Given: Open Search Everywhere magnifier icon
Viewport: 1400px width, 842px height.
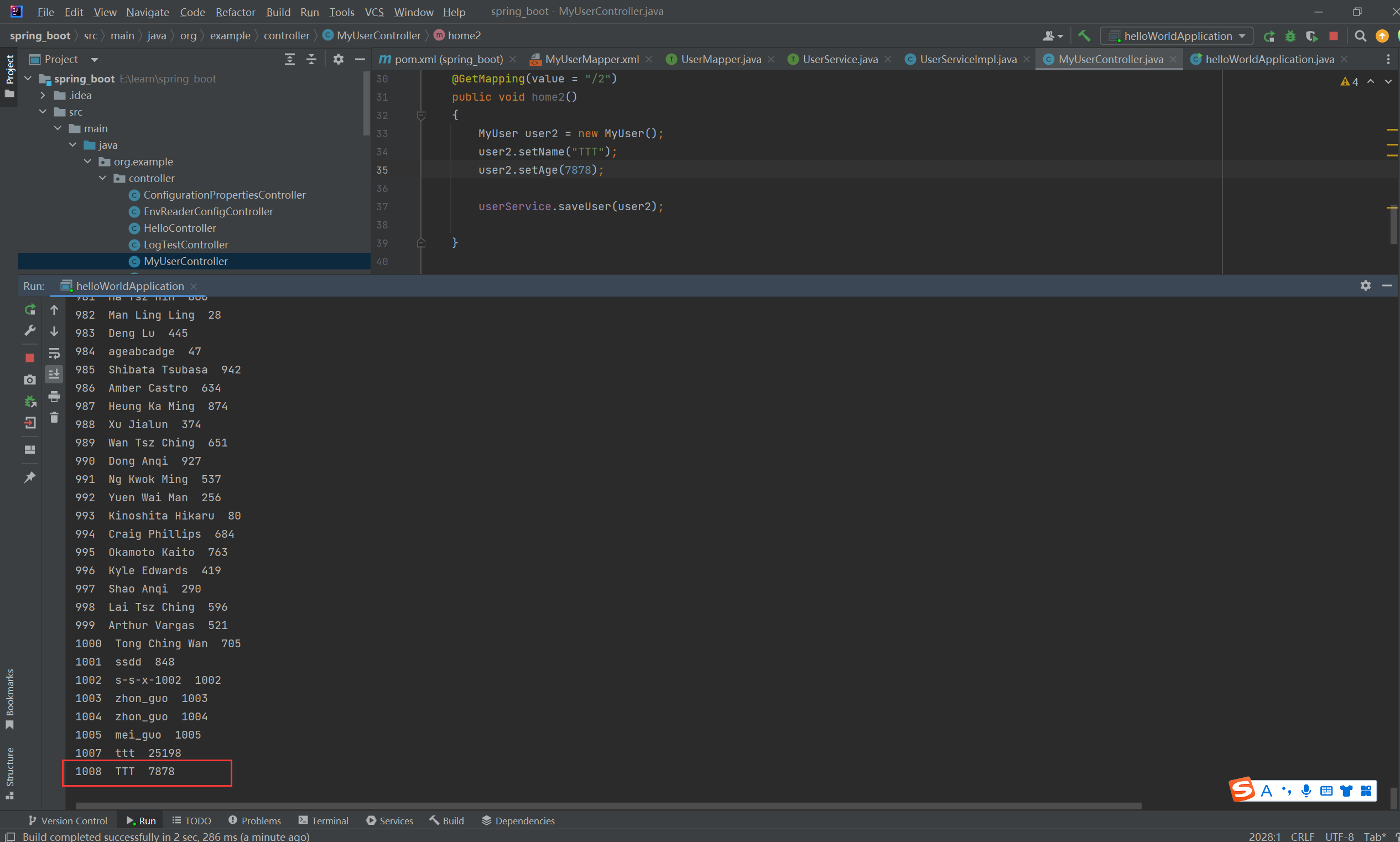Looking at the screenshot, I should [x=1360, y=36].
